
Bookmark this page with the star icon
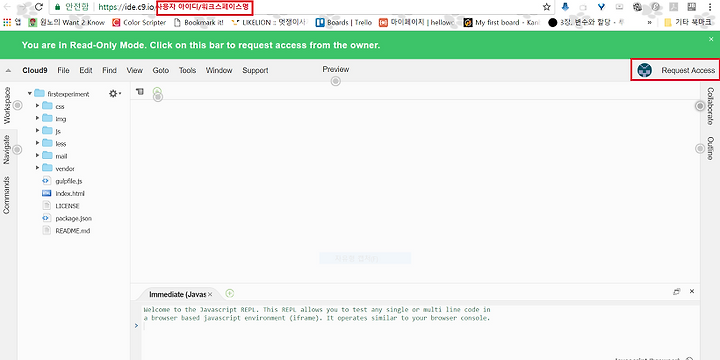tap(546, 7)
